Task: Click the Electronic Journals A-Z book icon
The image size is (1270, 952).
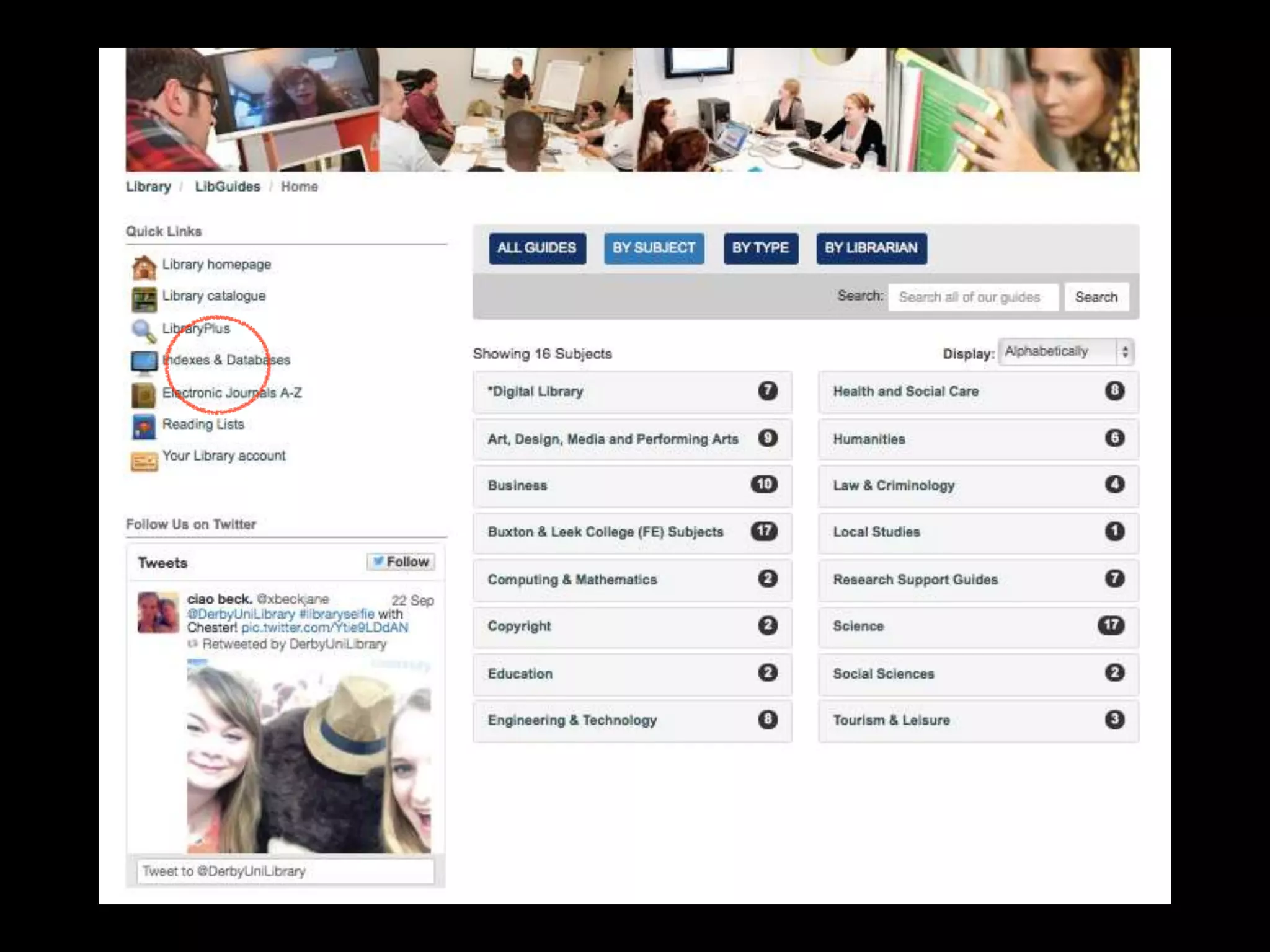Action: tap(144, 395)
